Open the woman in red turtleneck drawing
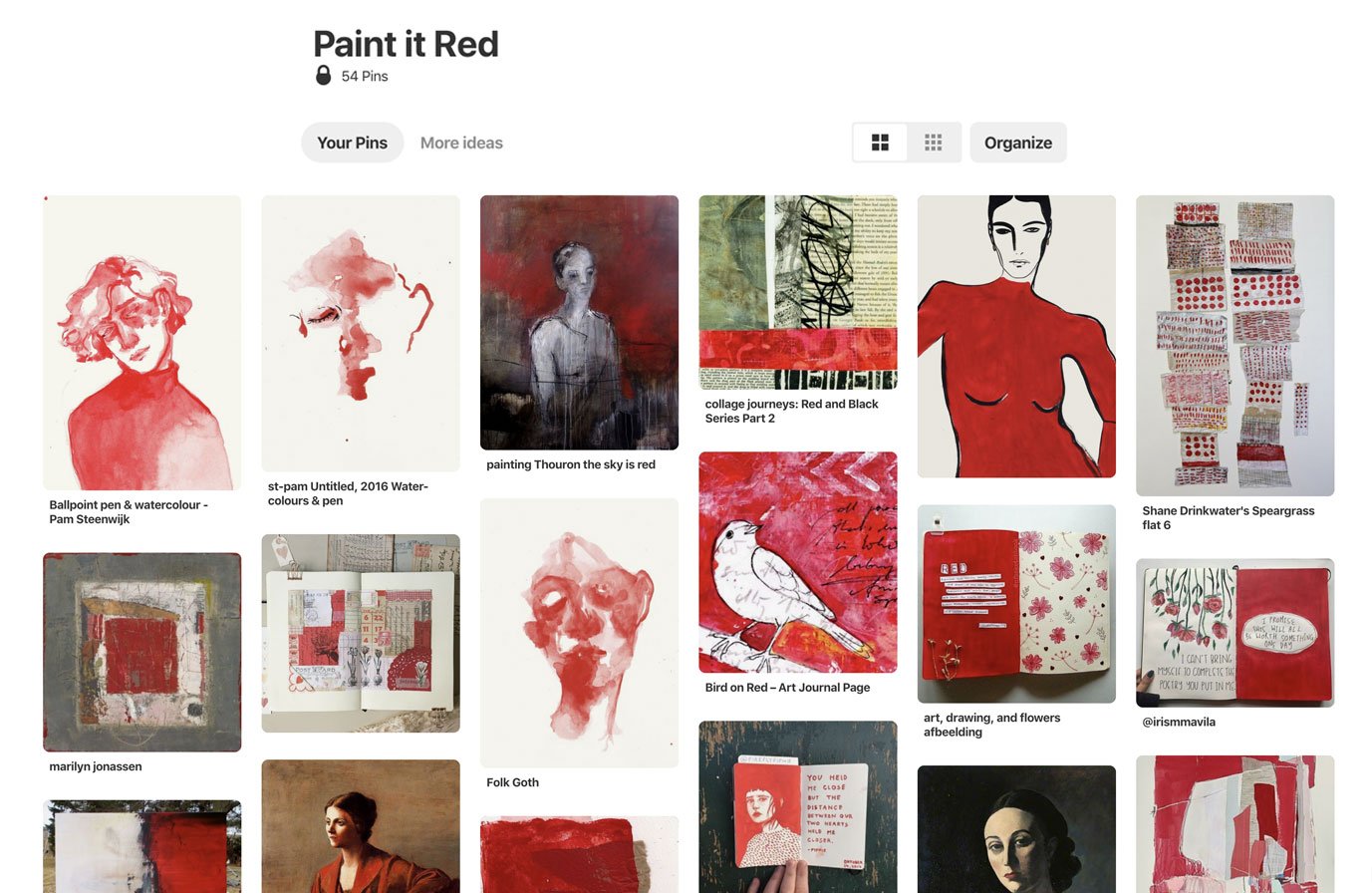Viewport: 1372px width, 893px height. pyautogui.click(x=1016, y=337)
